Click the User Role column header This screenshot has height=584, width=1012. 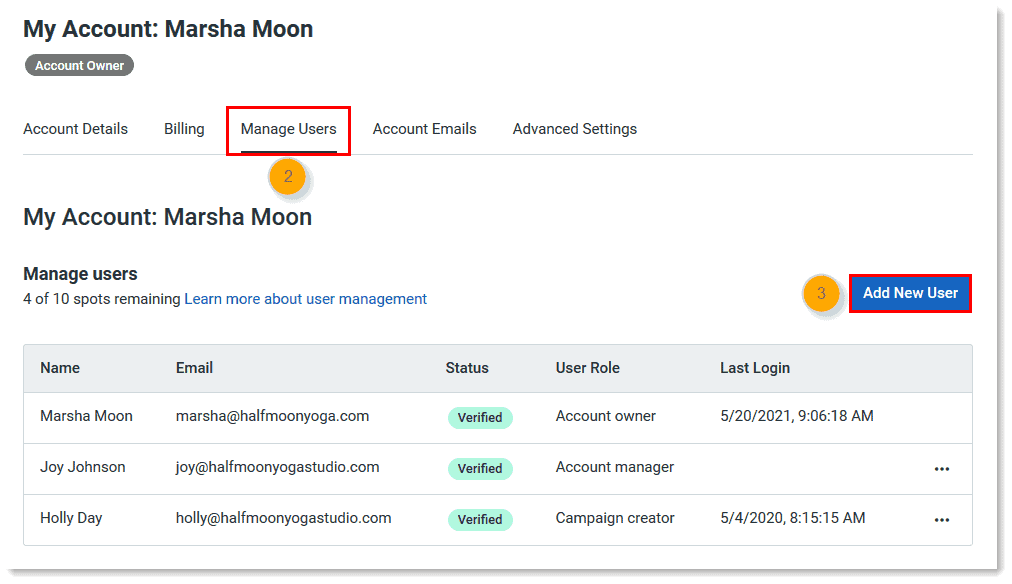588,368
